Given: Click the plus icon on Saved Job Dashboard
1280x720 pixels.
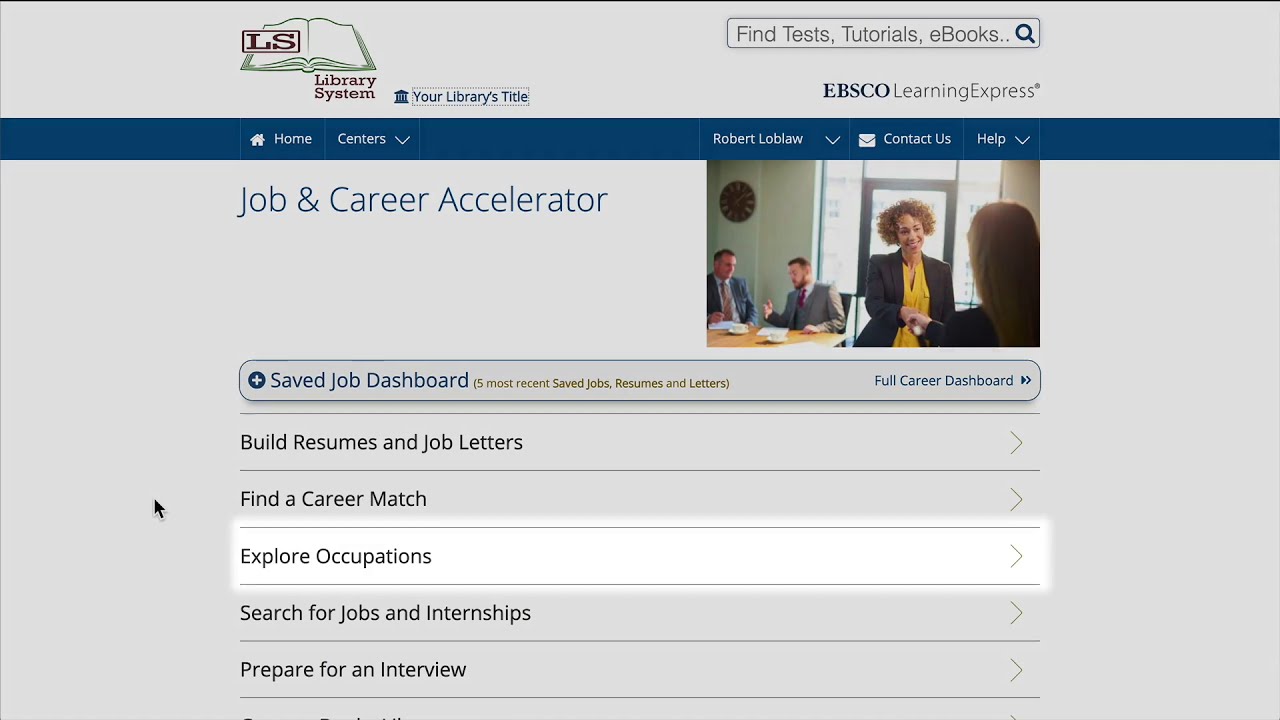Looking at the screenshot, I should (x=257, y=380).
